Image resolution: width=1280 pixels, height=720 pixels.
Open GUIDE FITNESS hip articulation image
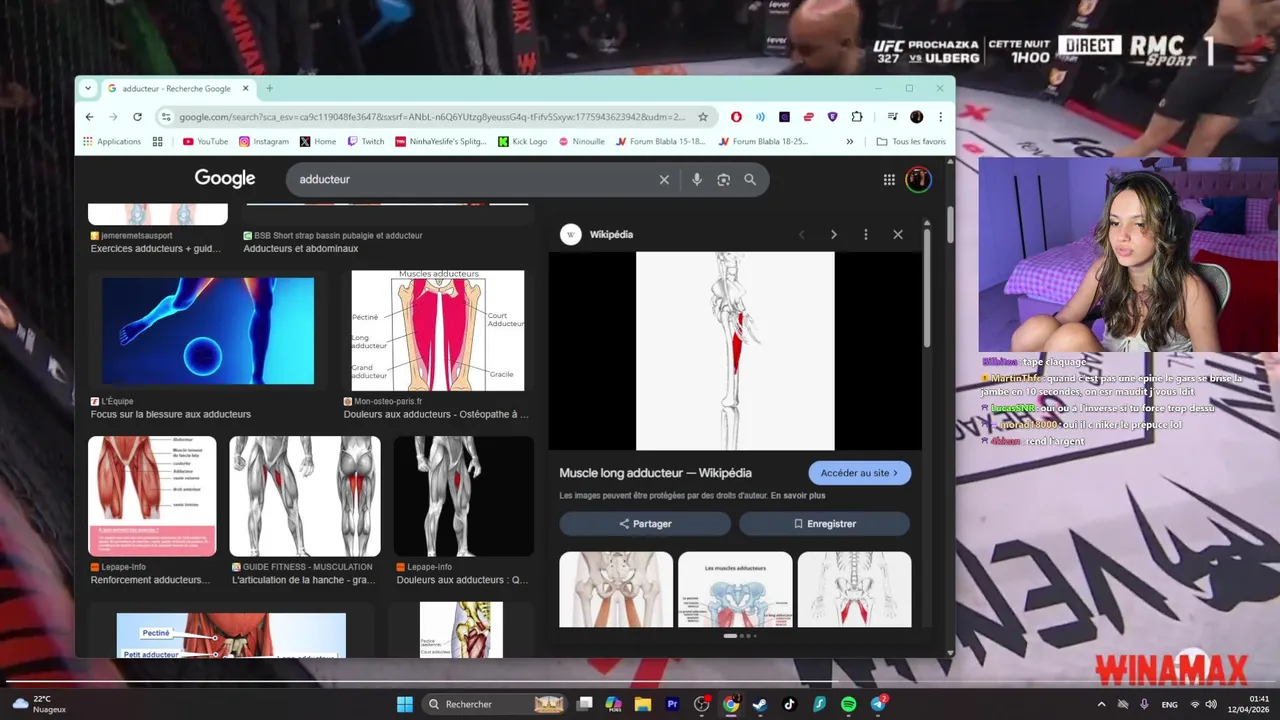coord(305,496)
